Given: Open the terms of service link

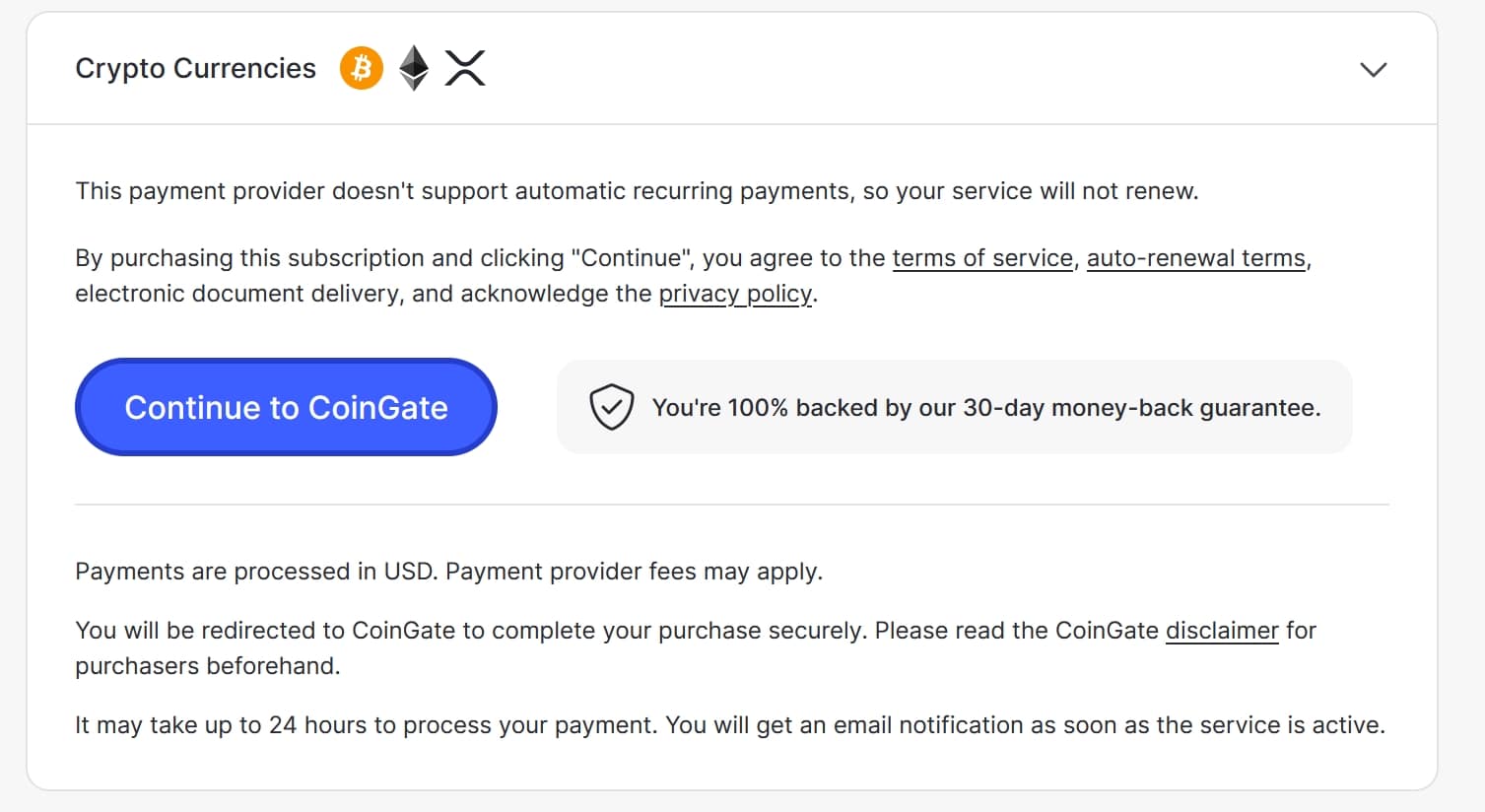Looking at the screenshot, I should point(982,258).
